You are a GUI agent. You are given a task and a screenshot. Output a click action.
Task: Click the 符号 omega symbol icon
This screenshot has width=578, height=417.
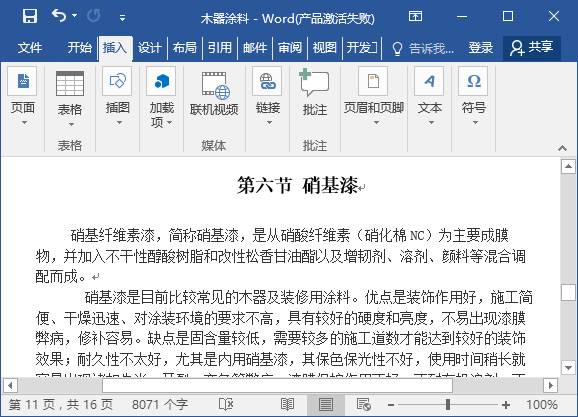473,81
